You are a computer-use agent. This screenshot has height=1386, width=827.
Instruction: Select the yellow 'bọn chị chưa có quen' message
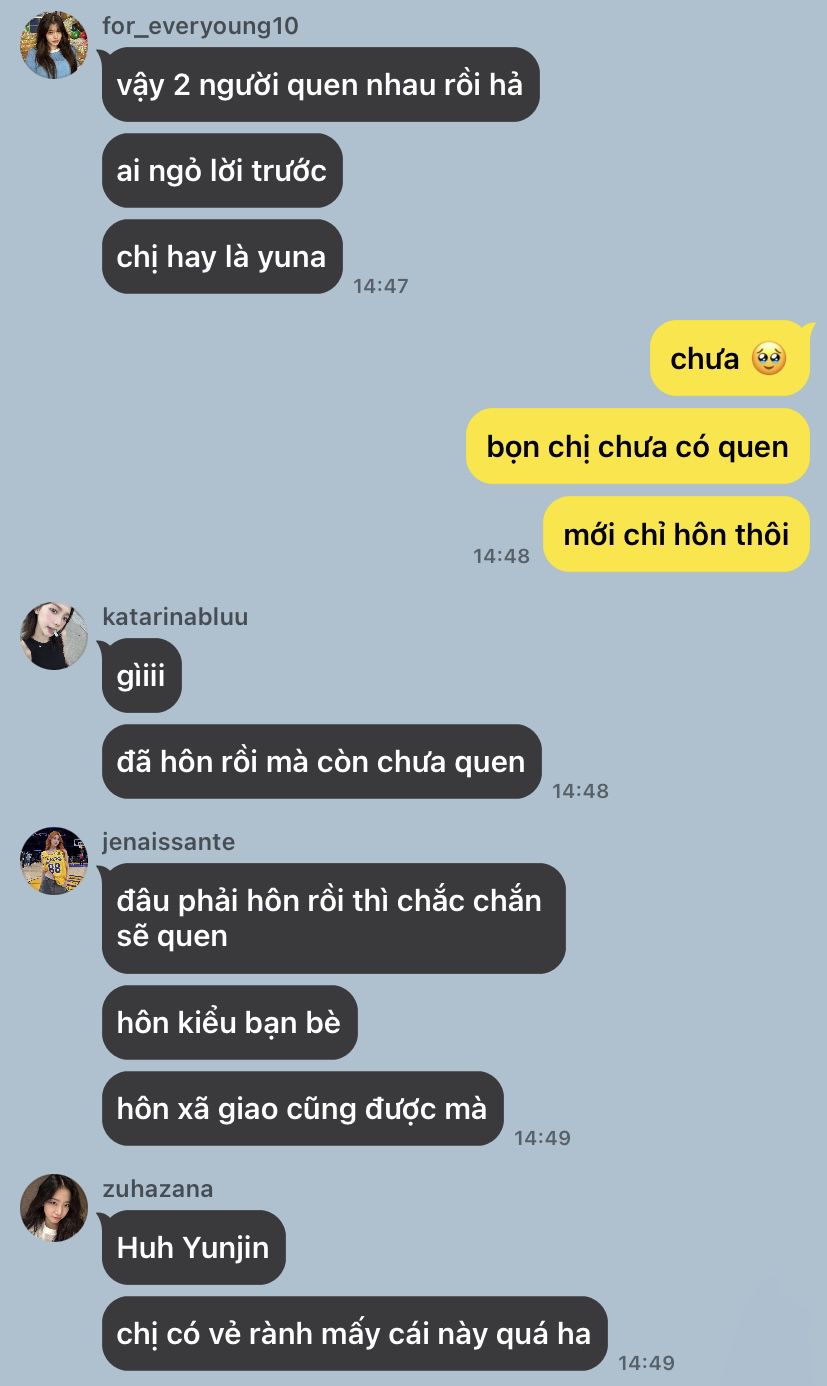tap(638, 446)
